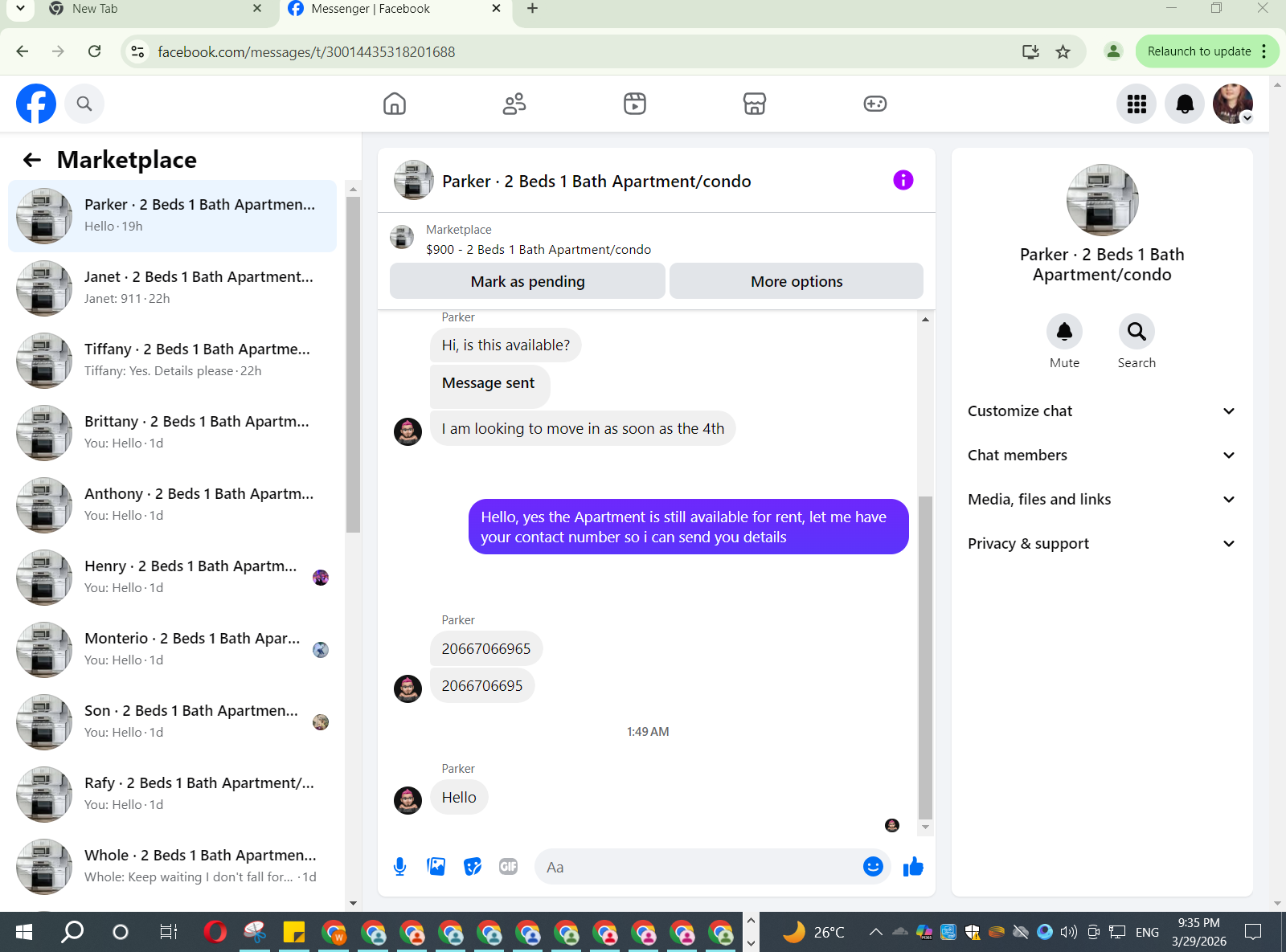Screen dimensions: 1286x952
Task: Click the chat messages scrollbar
Action: pyautogui.click(x=925, y=657)
